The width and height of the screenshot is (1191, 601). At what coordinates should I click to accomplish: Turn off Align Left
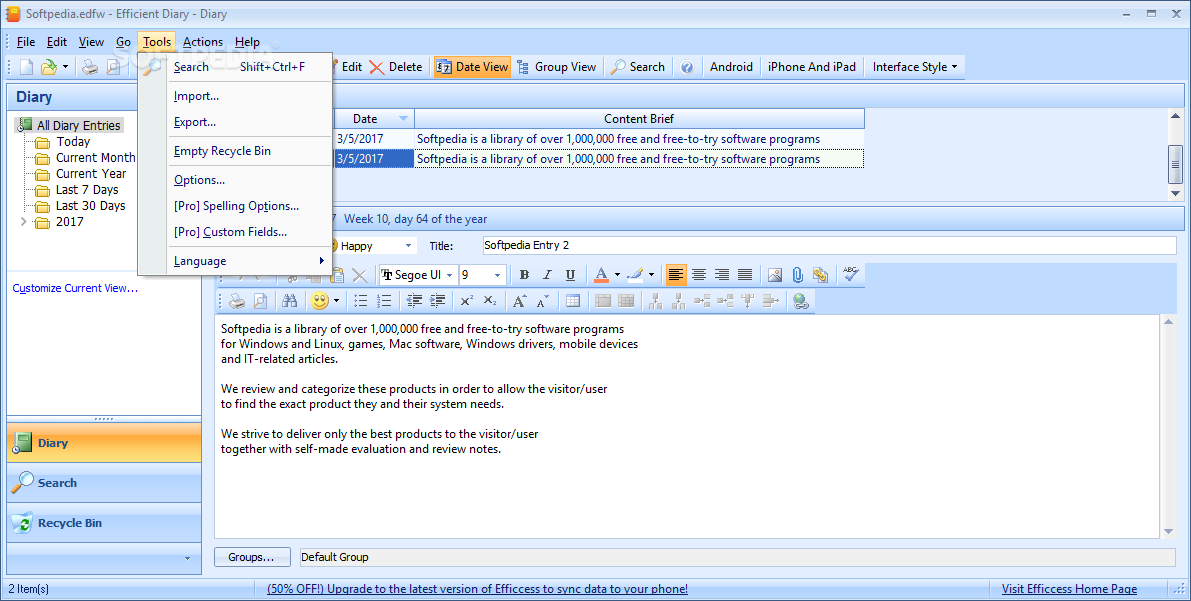coord(675,275)
